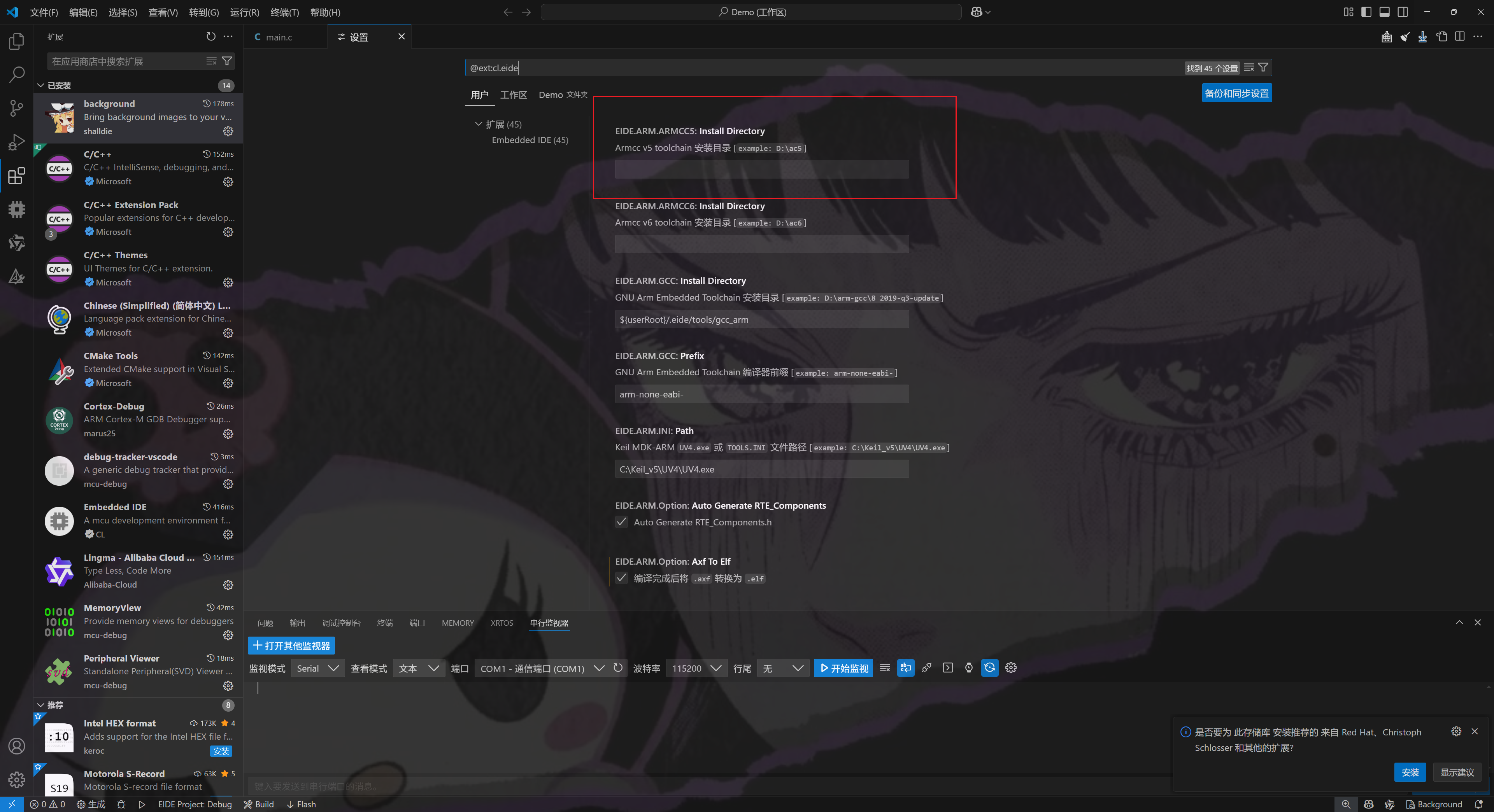Viewport: 1494px width, 812px height.
Task: Open the Explorer view in the activity bar
Action: (x=17, y=41)
